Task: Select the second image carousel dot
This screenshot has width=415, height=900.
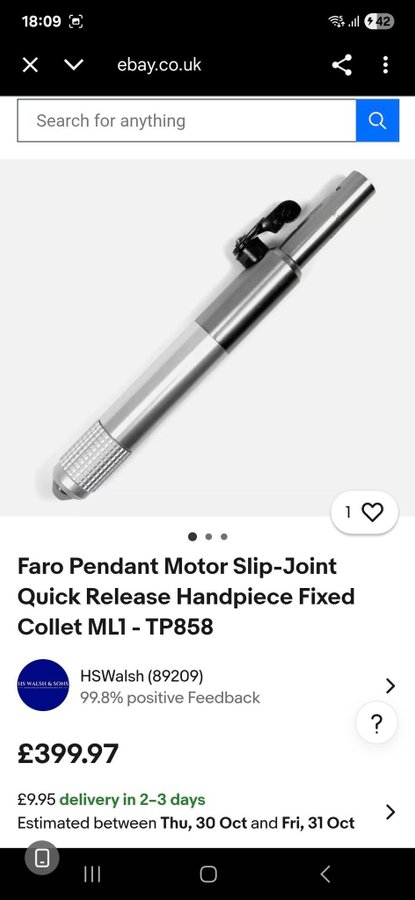Action: 209,537
